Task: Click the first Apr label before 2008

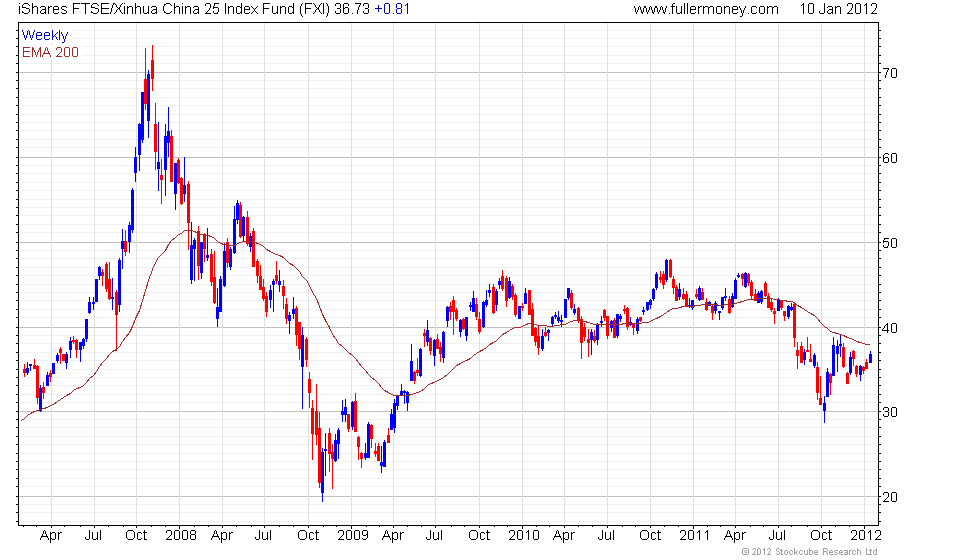Action: pos(51,536)
